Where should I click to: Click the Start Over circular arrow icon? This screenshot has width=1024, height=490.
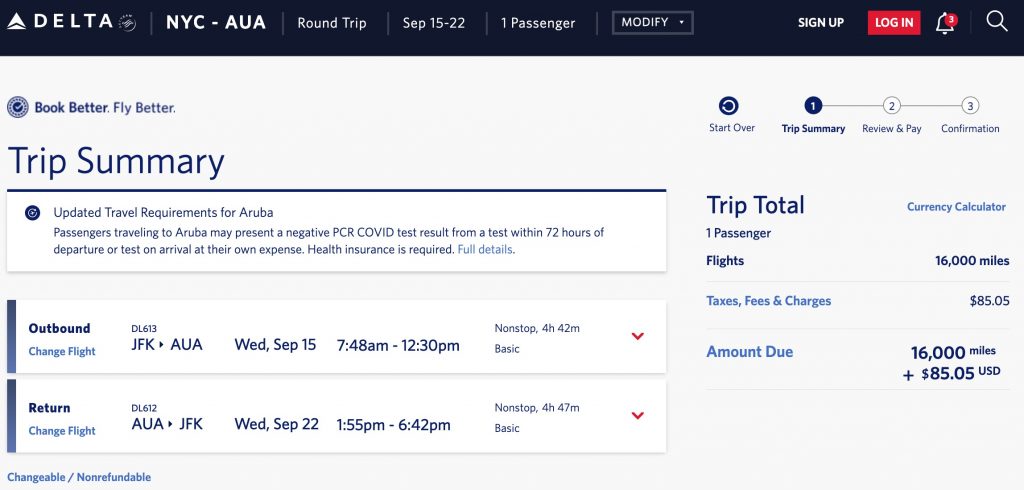[x=729, y=106]
